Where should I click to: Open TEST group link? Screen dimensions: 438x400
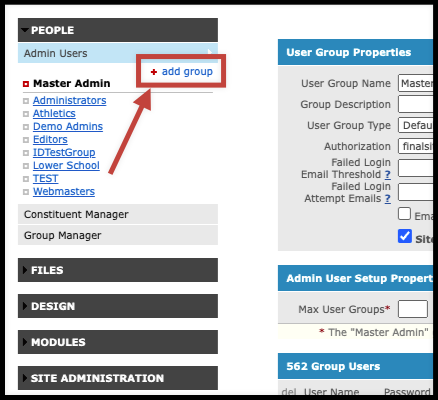[45, 178]
